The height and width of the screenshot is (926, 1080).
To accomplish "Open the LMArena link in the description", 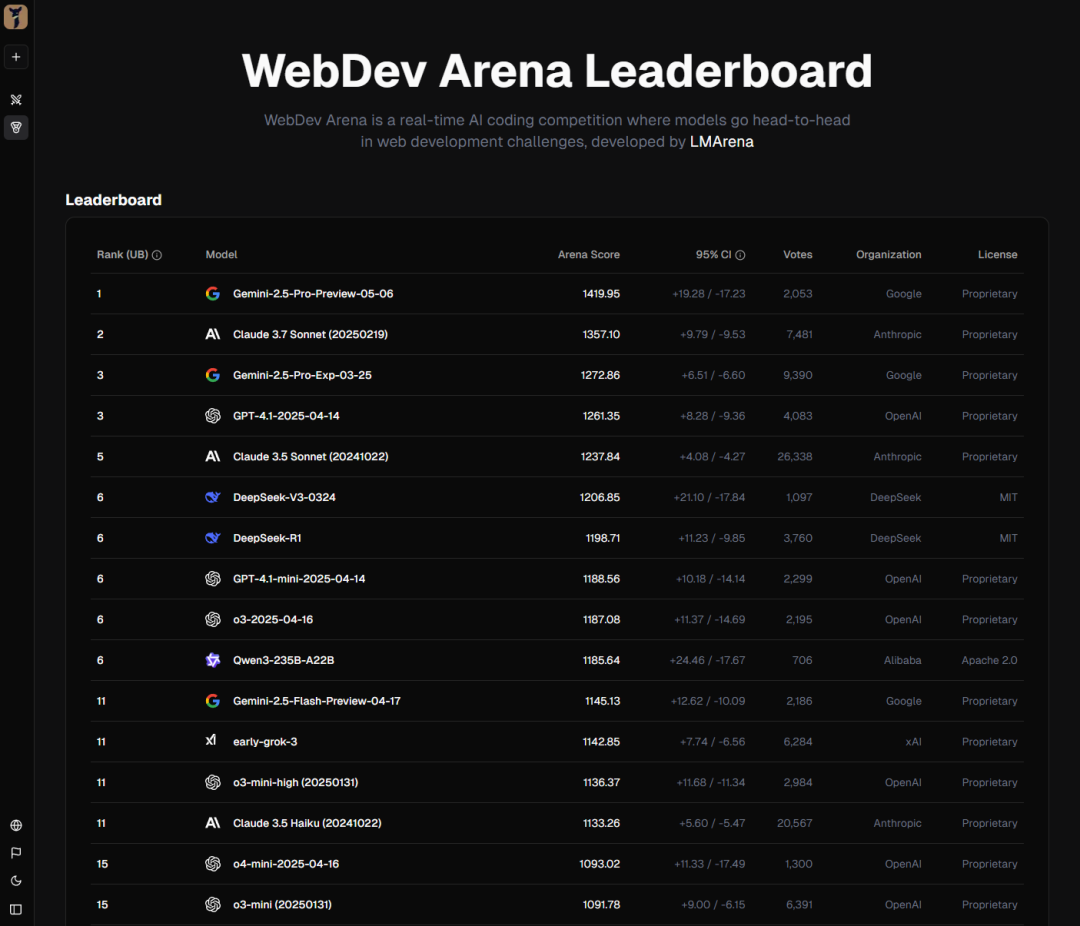I will point(721,142).
